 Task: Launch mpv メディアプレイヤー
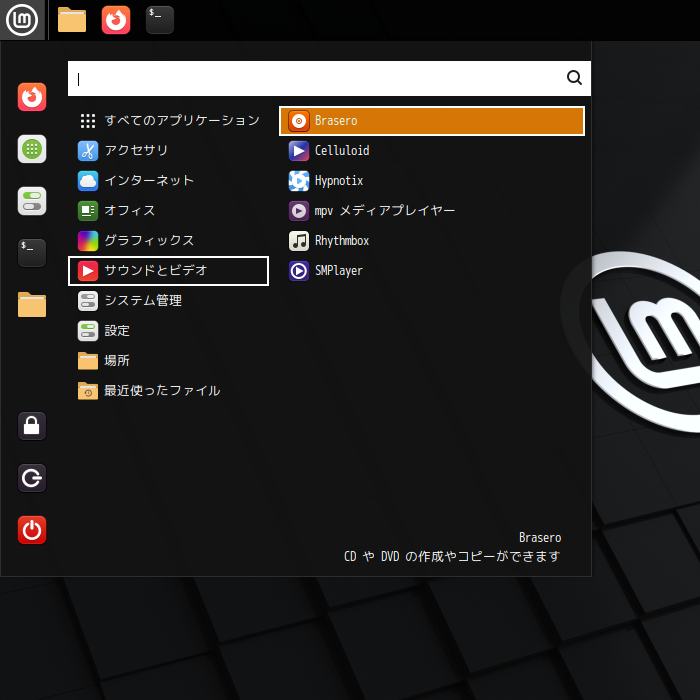[x=432, y=211]
